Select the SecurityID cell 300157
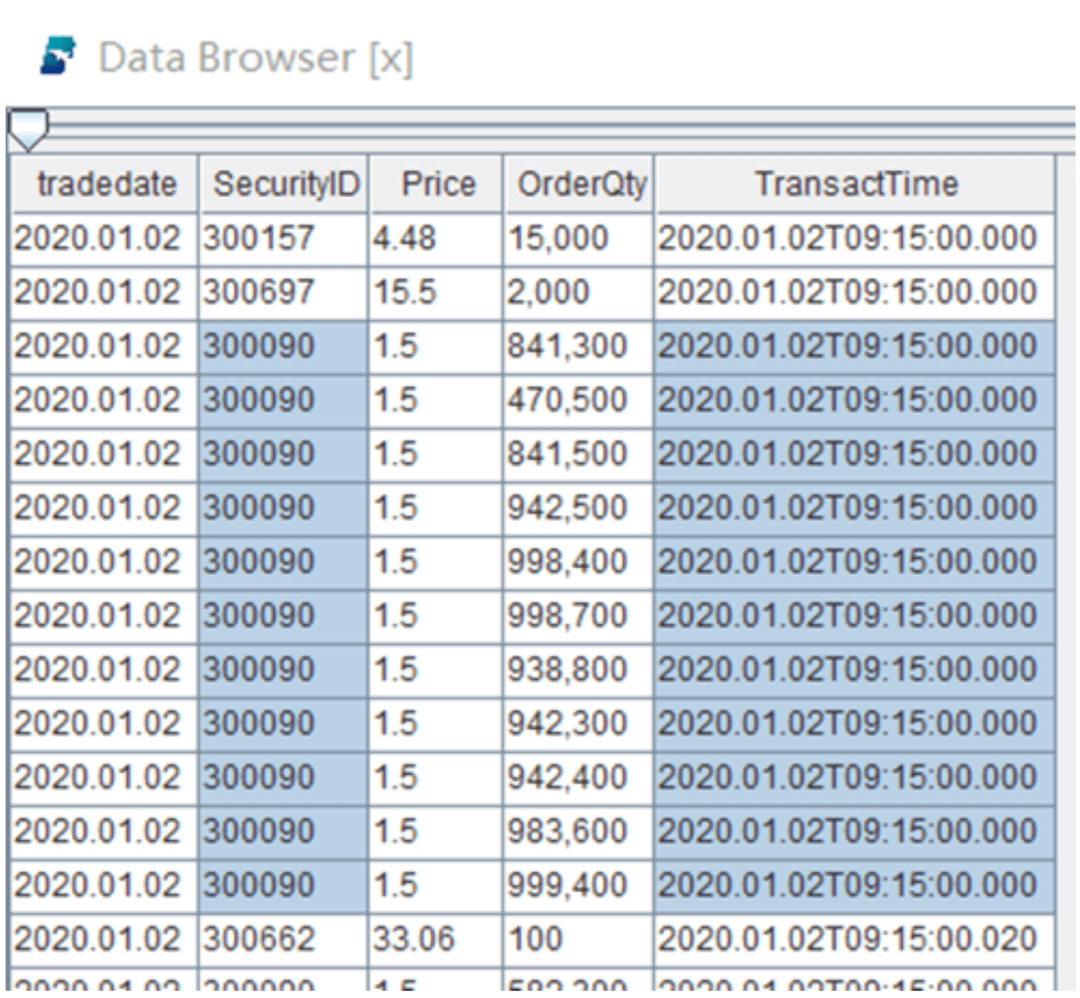Image resolution: width=1080 pixels, height=998 pixels. (284, 238)
